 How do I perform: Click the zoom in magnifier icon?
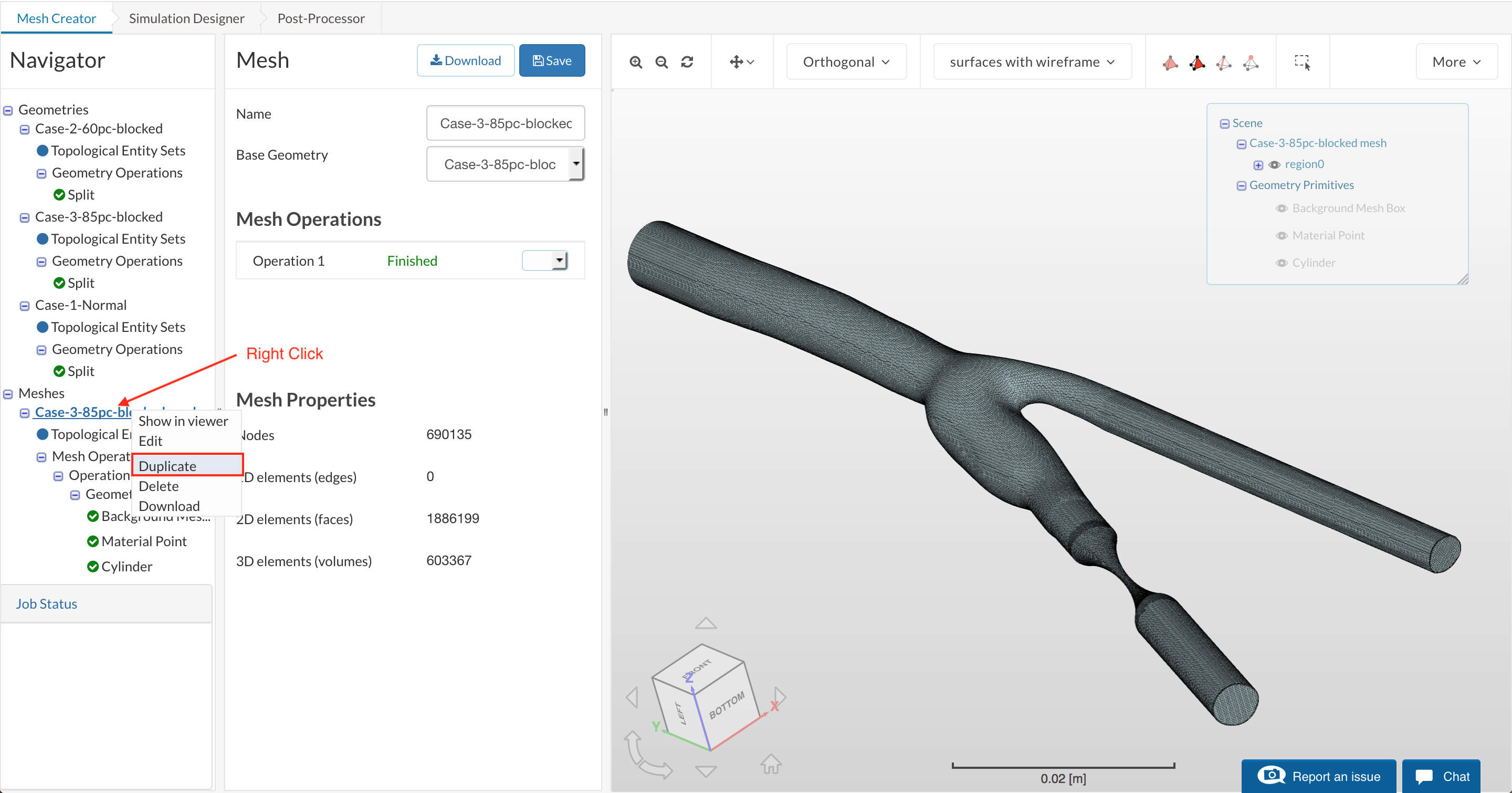pyautogui.click(x=636, y=61)
